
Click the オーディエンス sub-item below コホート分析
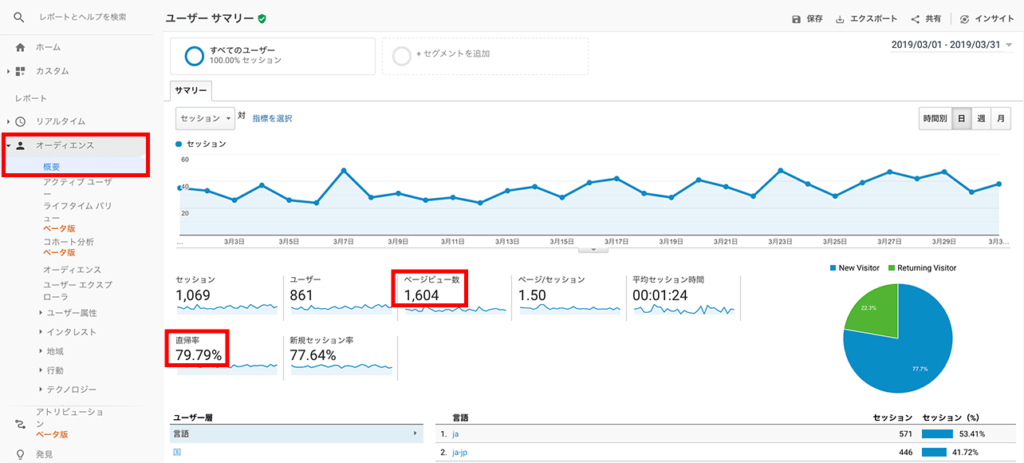[x=72, y=269]
